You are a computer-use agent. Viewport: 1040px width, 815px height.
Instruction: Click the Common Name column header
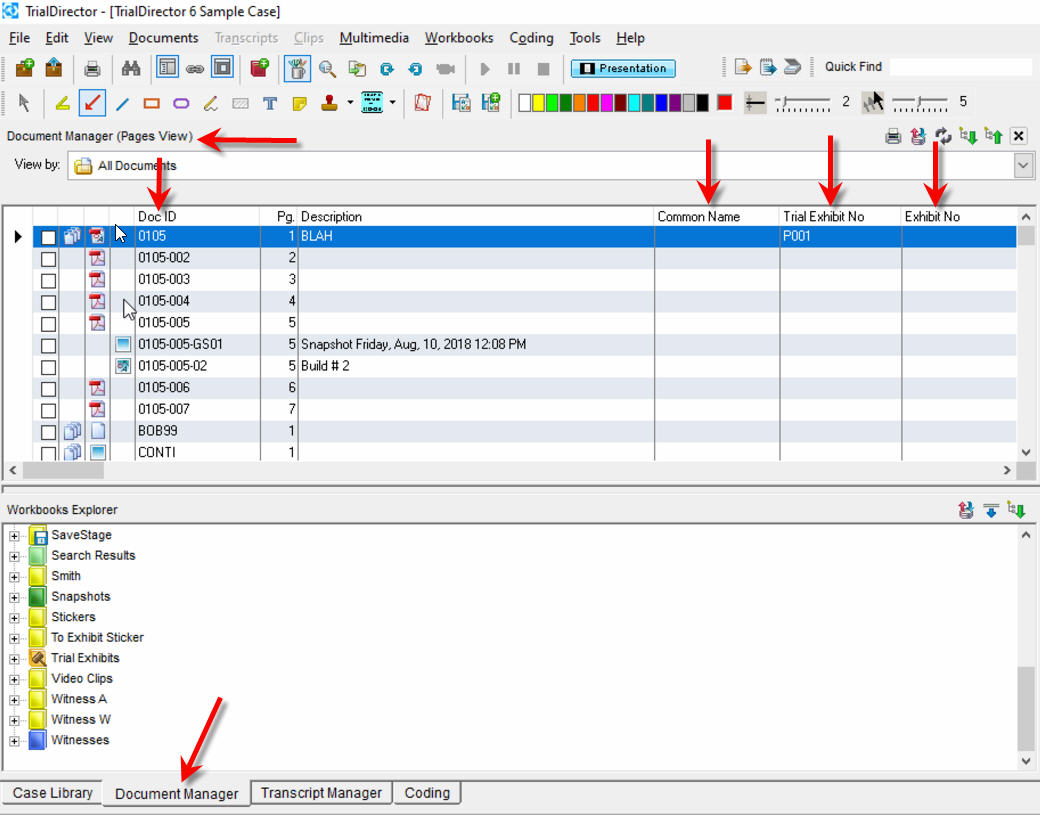(x=716, y=217)
